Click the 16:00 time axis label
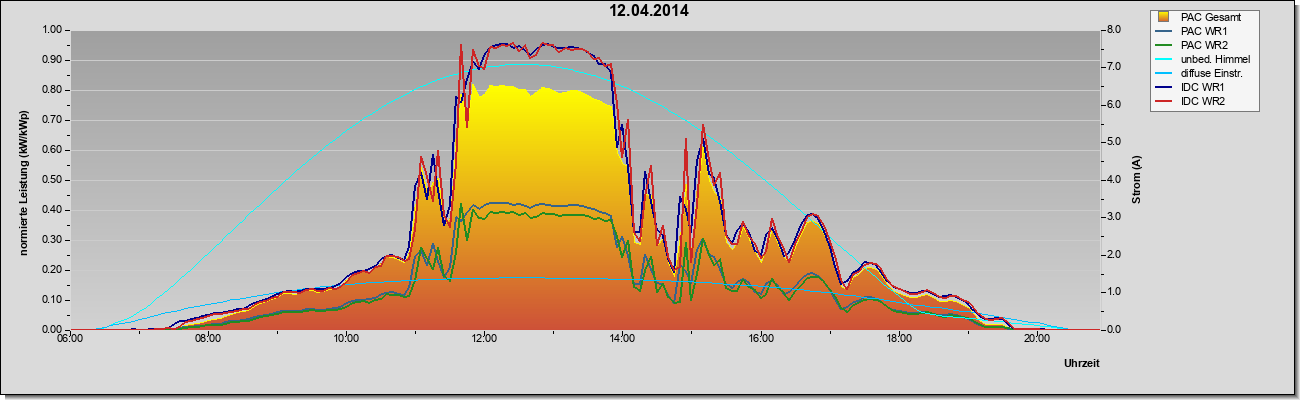The width and height of the screenshot is (1300, 400). 760,339
